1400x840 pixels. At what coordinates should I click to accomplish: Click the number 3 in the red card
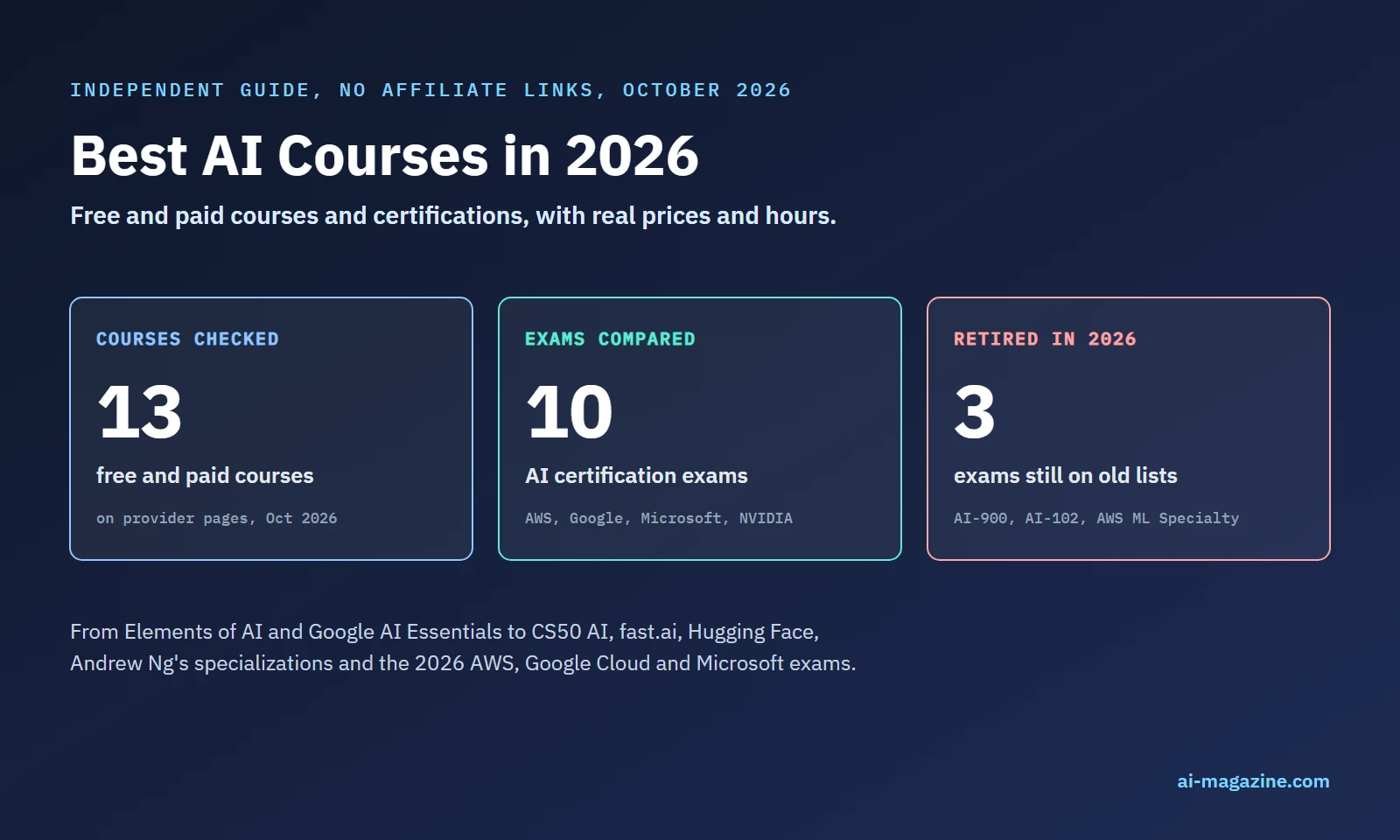click(x=975, y=411)
